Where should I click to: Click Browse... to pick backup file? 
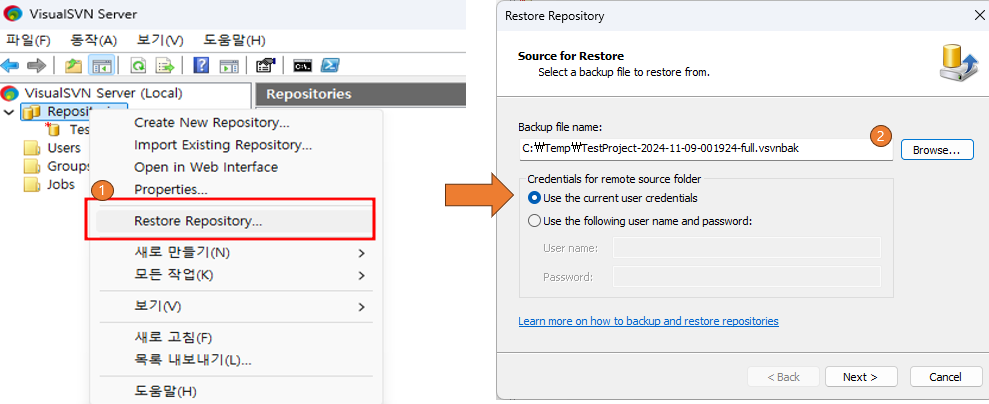pyautogui.click(x=937, y=150)
